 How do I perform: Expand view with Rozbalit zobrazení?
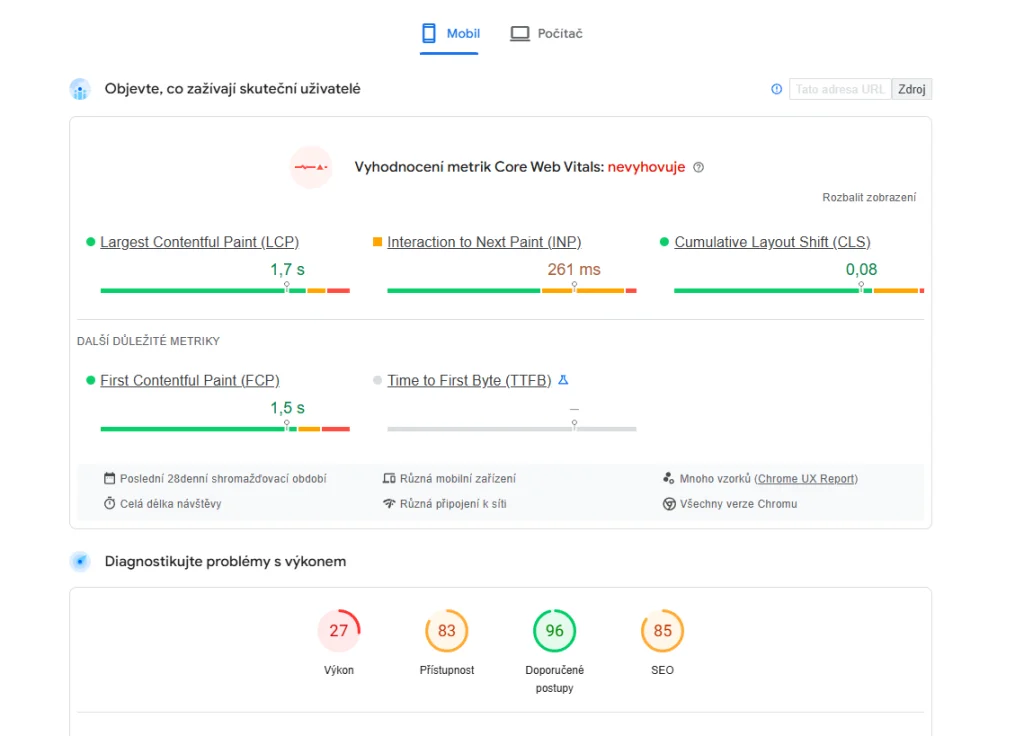868,197
